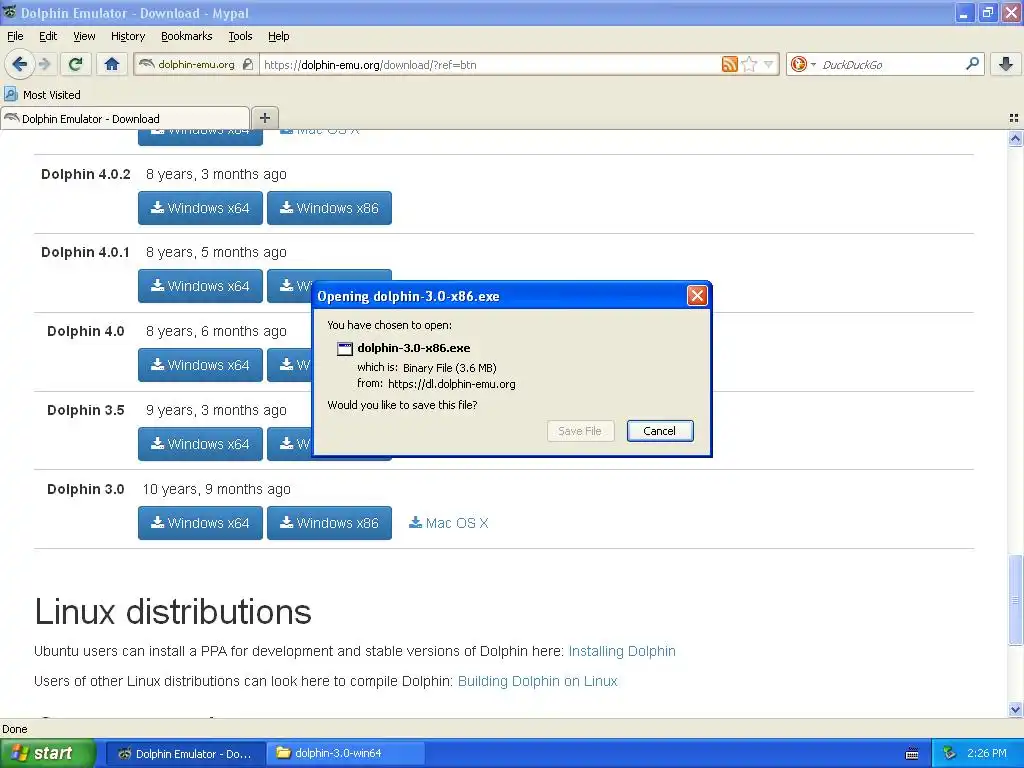Download Dolphin 4.0.2 Windows x86
Viewport: 1024px width, 768px height.
click(x=329, y=208)
